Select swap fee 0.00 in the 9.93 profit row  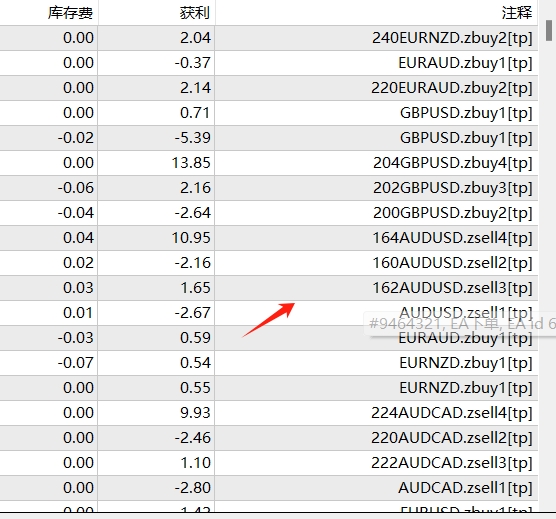78,413
